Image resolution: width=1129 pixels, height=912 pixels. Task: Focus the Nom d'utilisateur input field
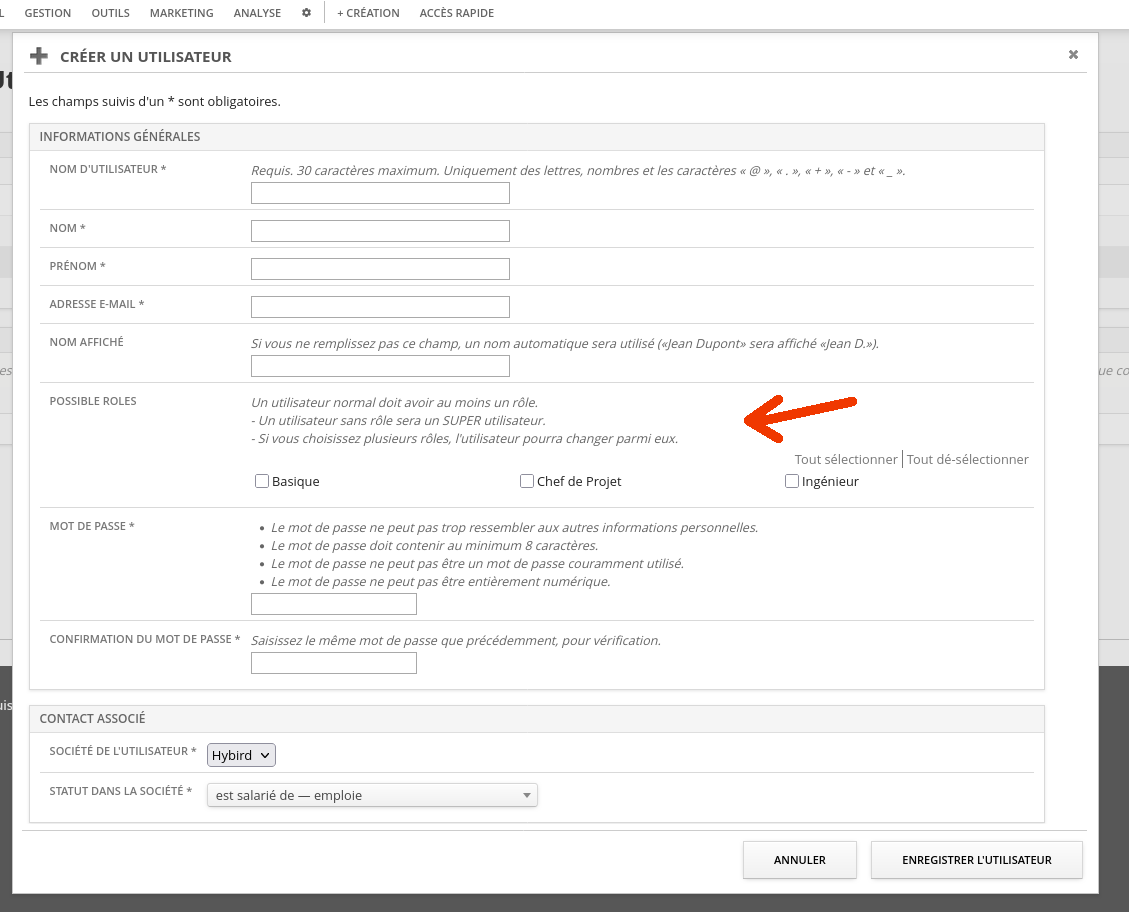pyautogui.click(x=380, y=193)
